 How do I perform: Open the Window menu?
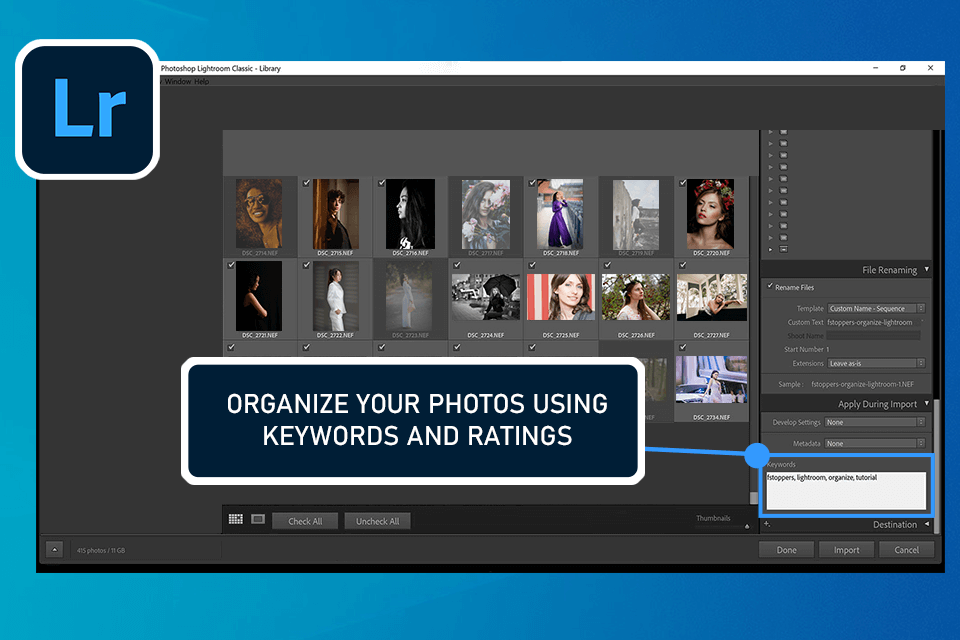(178, 81)
